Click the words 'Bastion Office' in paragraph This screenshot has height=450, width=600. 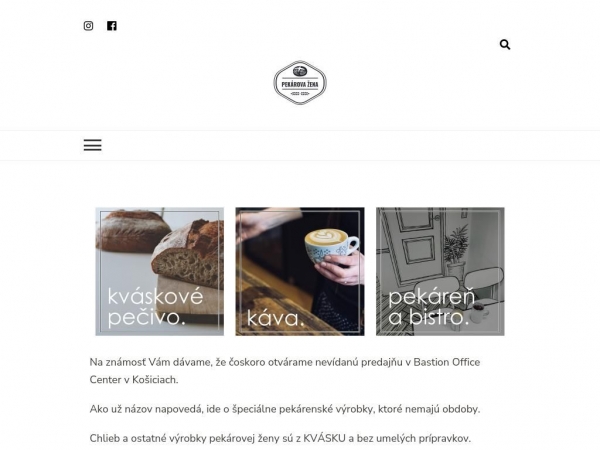447,362
